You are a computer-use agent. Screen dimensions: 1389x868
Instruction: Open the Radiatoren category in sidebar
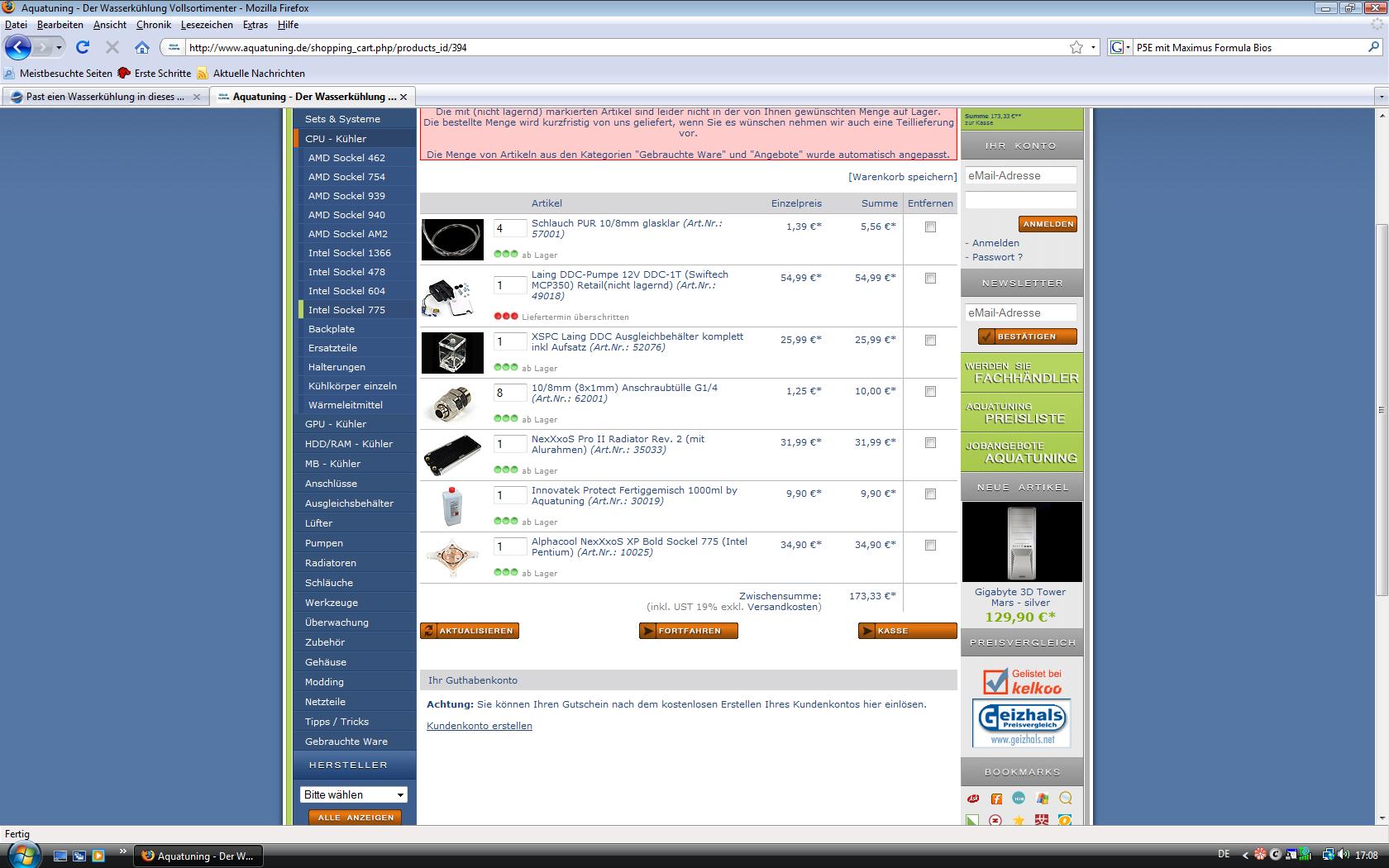pyautogui.click(x=331, y=563)
